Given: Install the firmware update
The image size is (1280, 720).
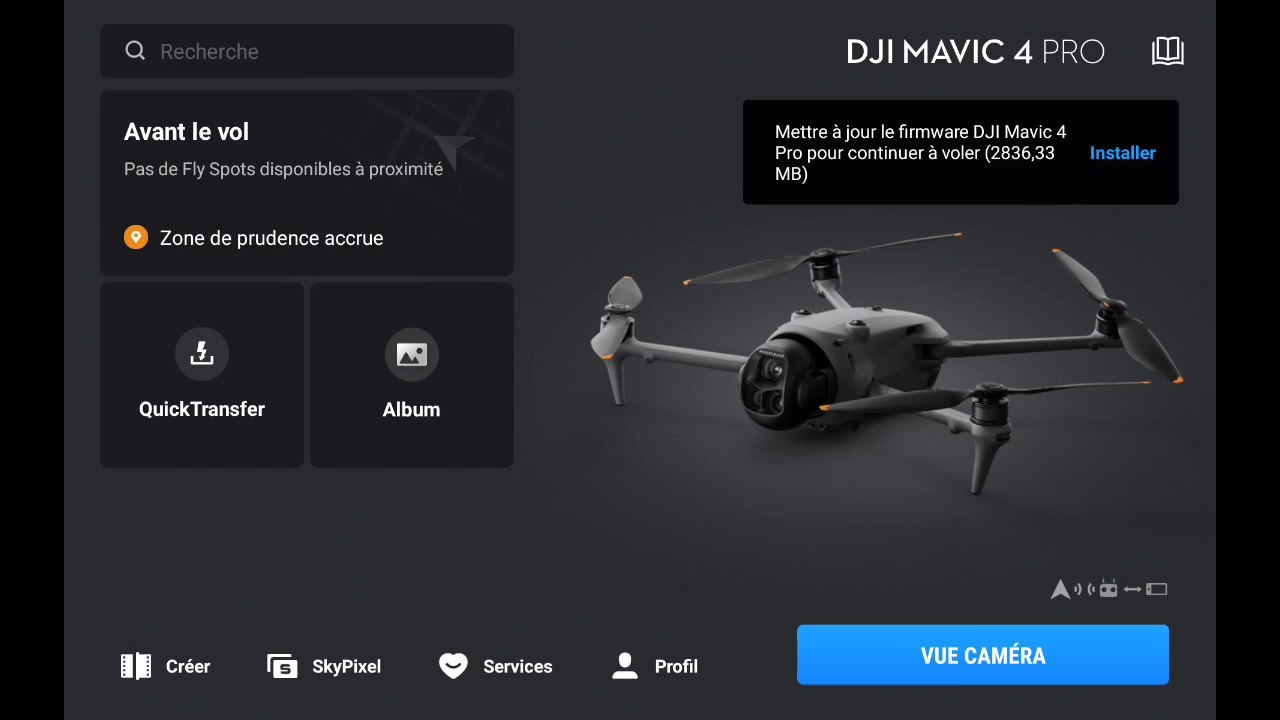Looking at the screenshot, I should coord(1122,153).
